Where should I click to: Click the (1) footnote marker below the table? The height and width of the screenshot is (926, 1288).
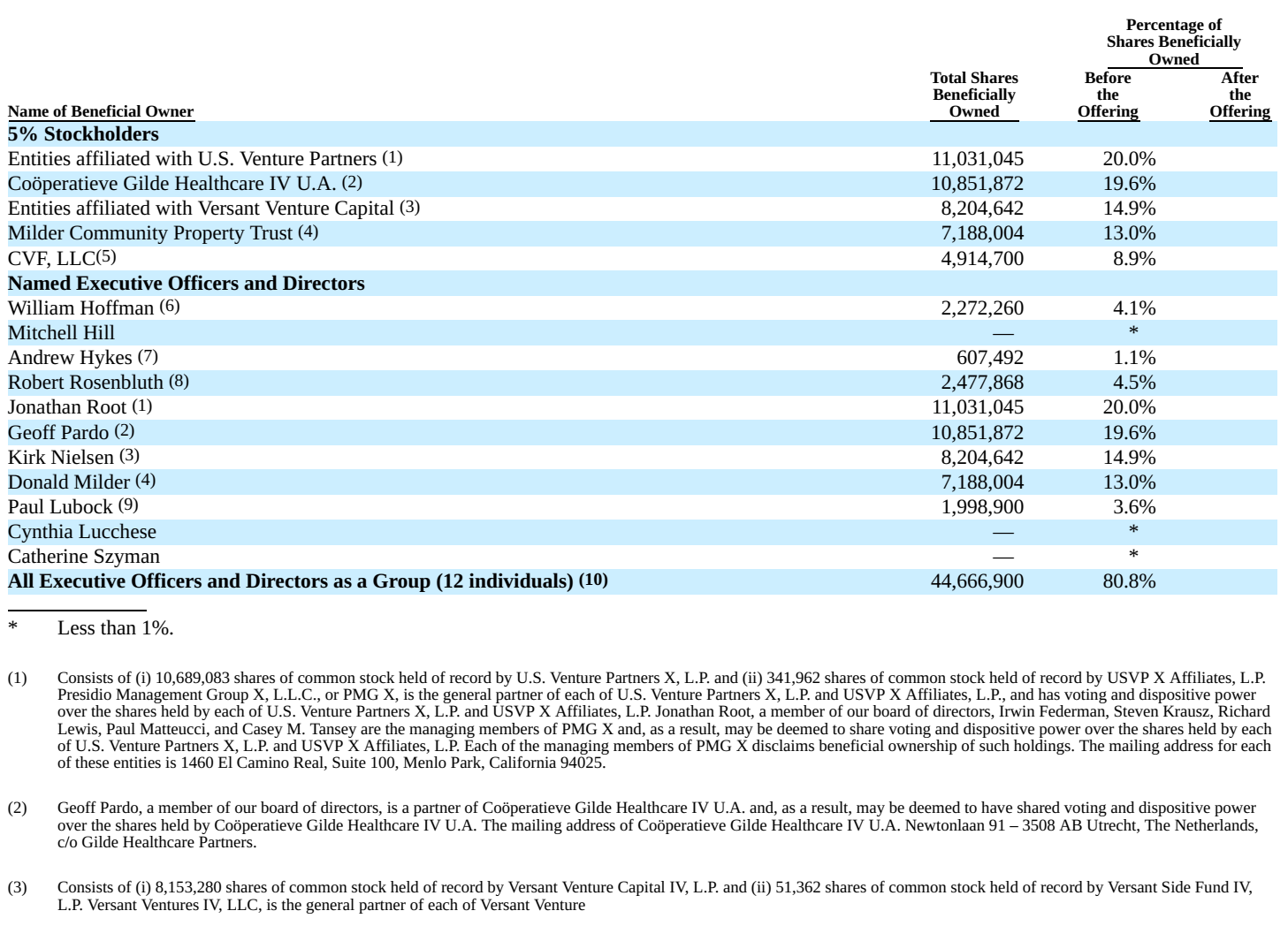(18, 679)
